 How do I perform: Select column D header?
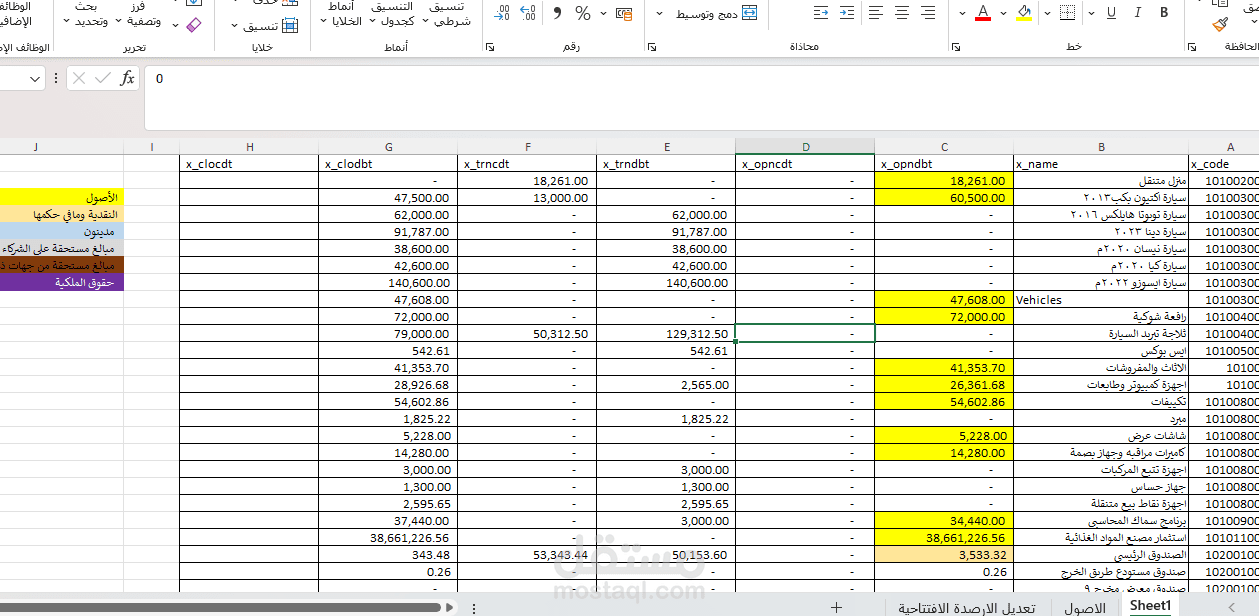tap(806, 147)
